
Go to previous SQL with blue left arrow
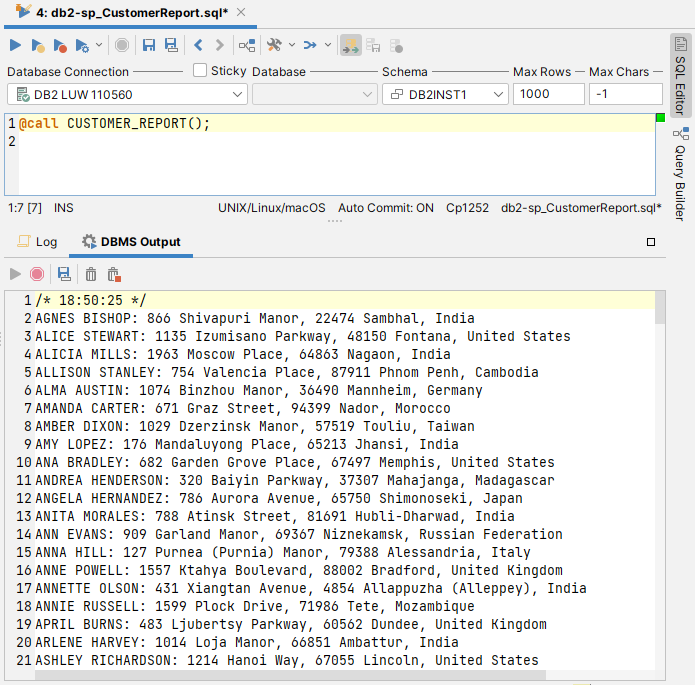coord(198,45)
